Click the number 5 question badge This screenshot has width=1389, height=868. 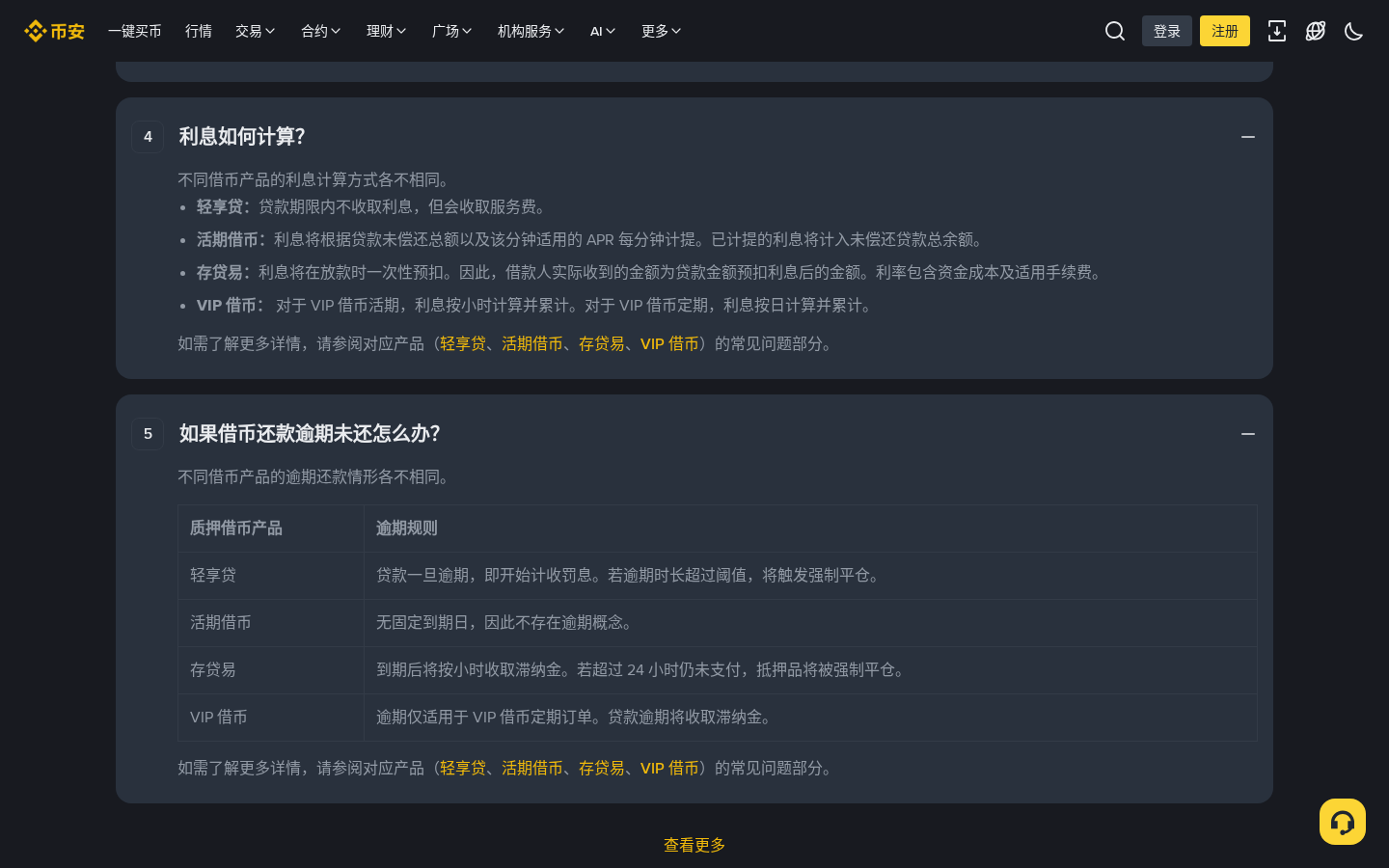tap(148, 434)
